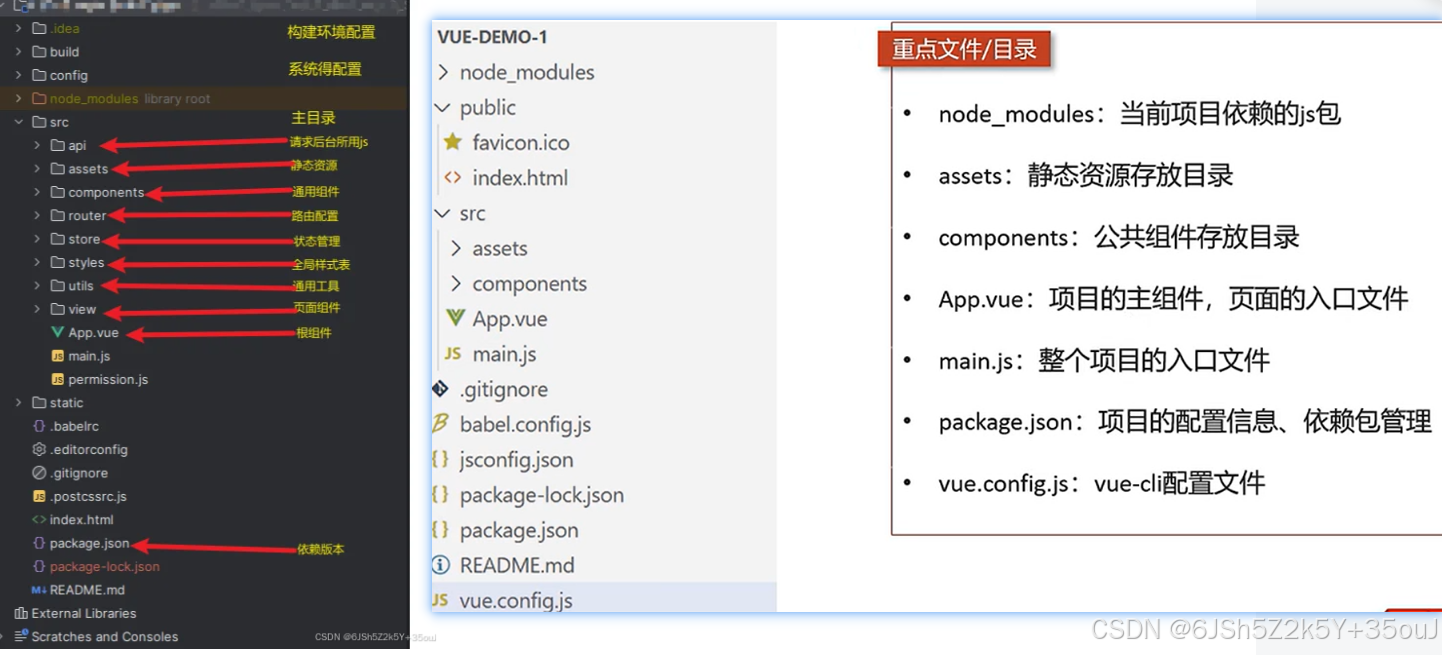
Task: Expand the node_modules folder in middle explorer
Action: (442, 72)
